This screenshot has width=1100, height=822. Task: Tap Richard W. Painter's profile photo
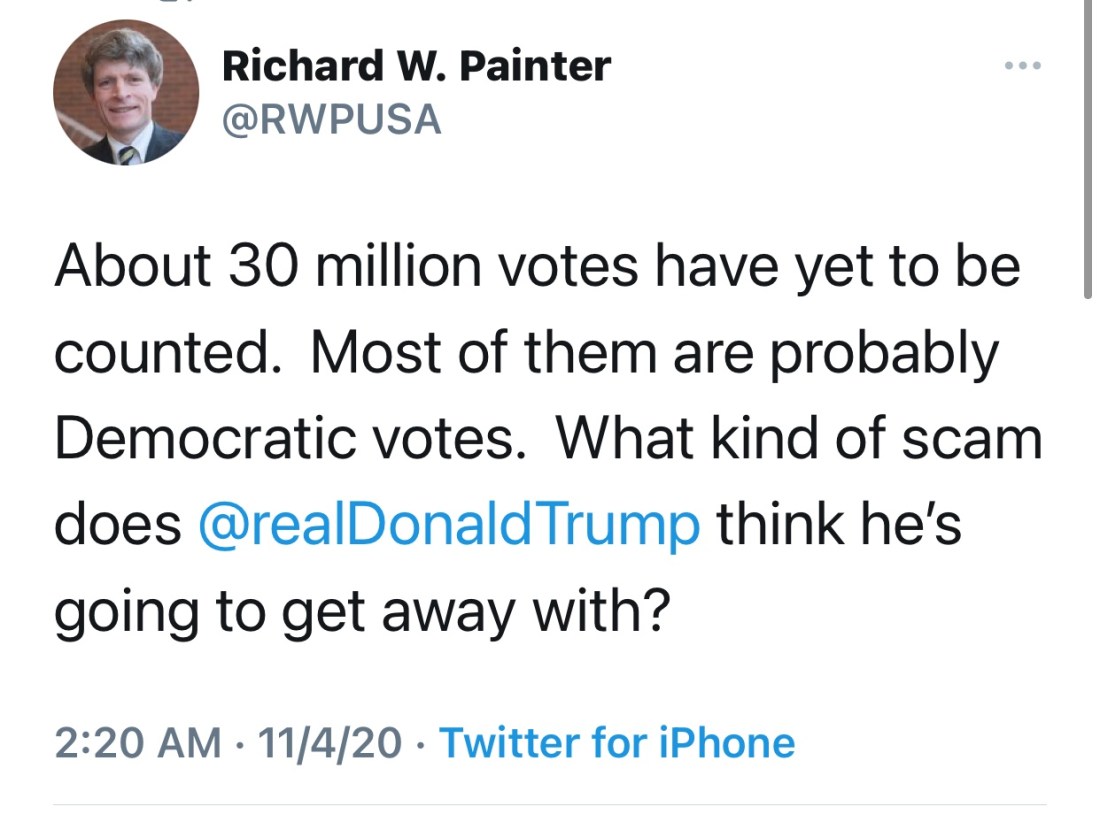125,93
